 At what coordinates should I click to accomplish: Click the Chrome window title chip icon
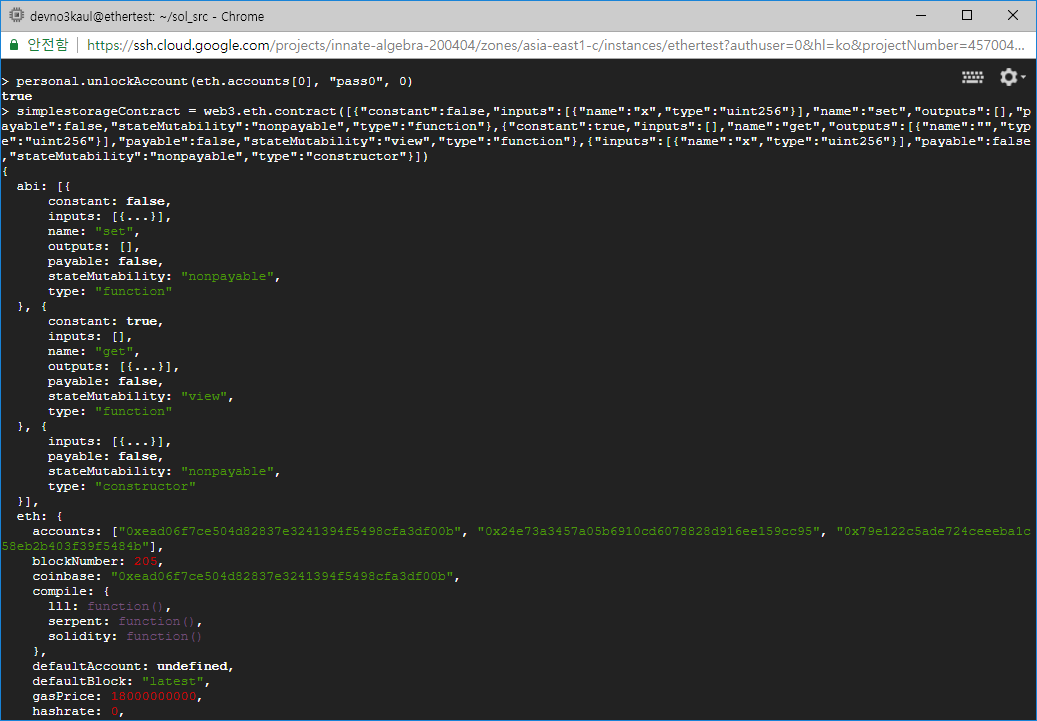tap(16, 15)
